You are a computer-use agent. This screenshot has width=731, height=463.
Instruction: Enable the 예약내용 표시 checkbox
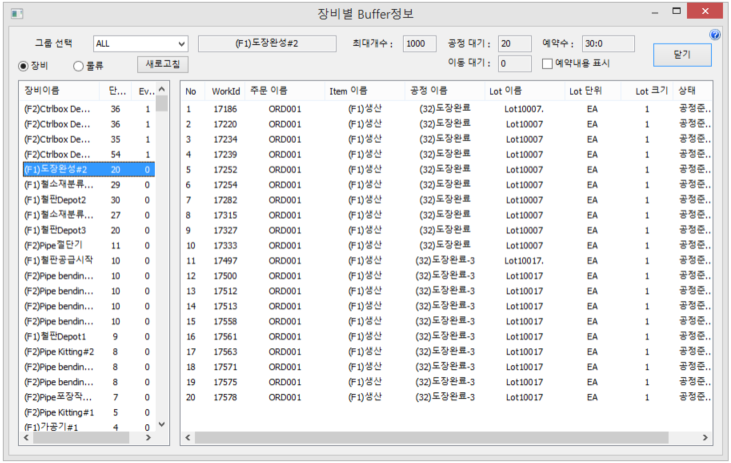point(547,64)
